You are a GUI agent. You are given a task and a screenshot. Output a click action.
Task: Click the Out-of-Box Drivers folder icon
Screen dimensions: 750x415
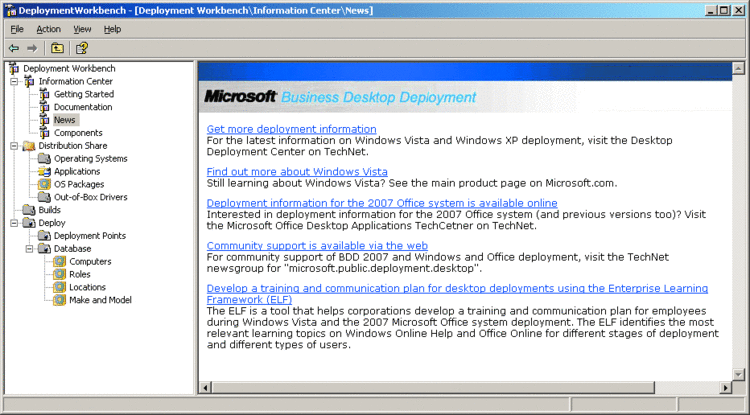(x=44, y=197)
